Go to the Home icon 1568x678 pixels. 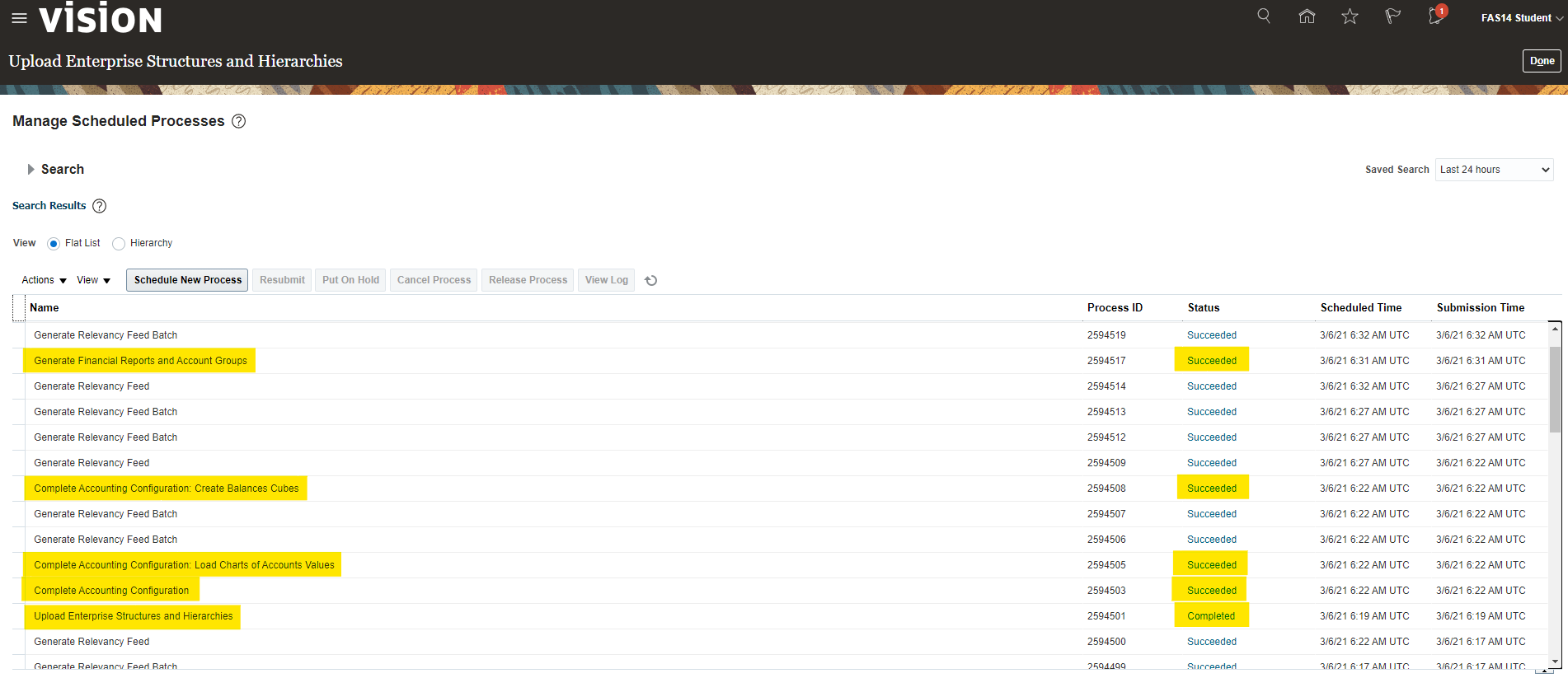tap(1307, 16)
